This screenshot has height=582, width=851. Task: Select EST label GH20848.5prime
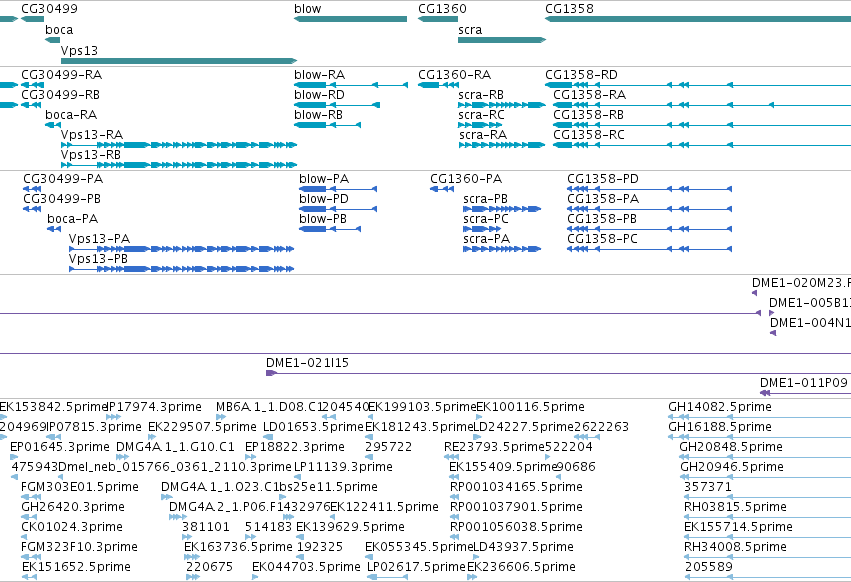coord(731,447)
